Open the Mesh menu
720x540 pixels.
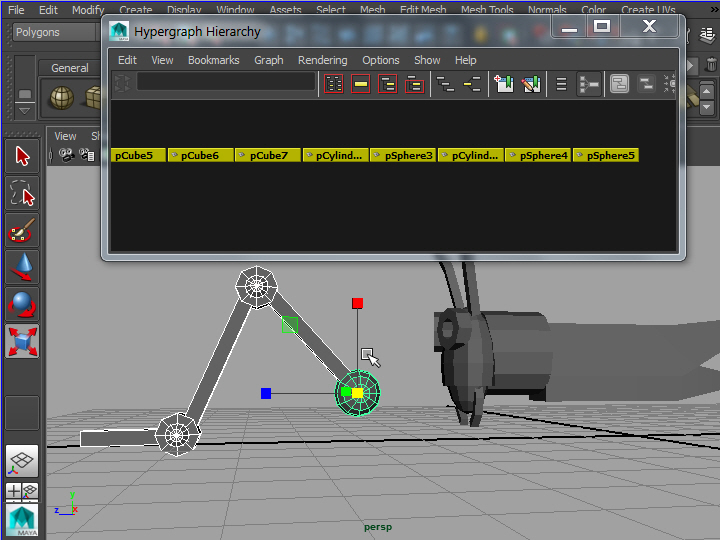(x=372, y=9)
